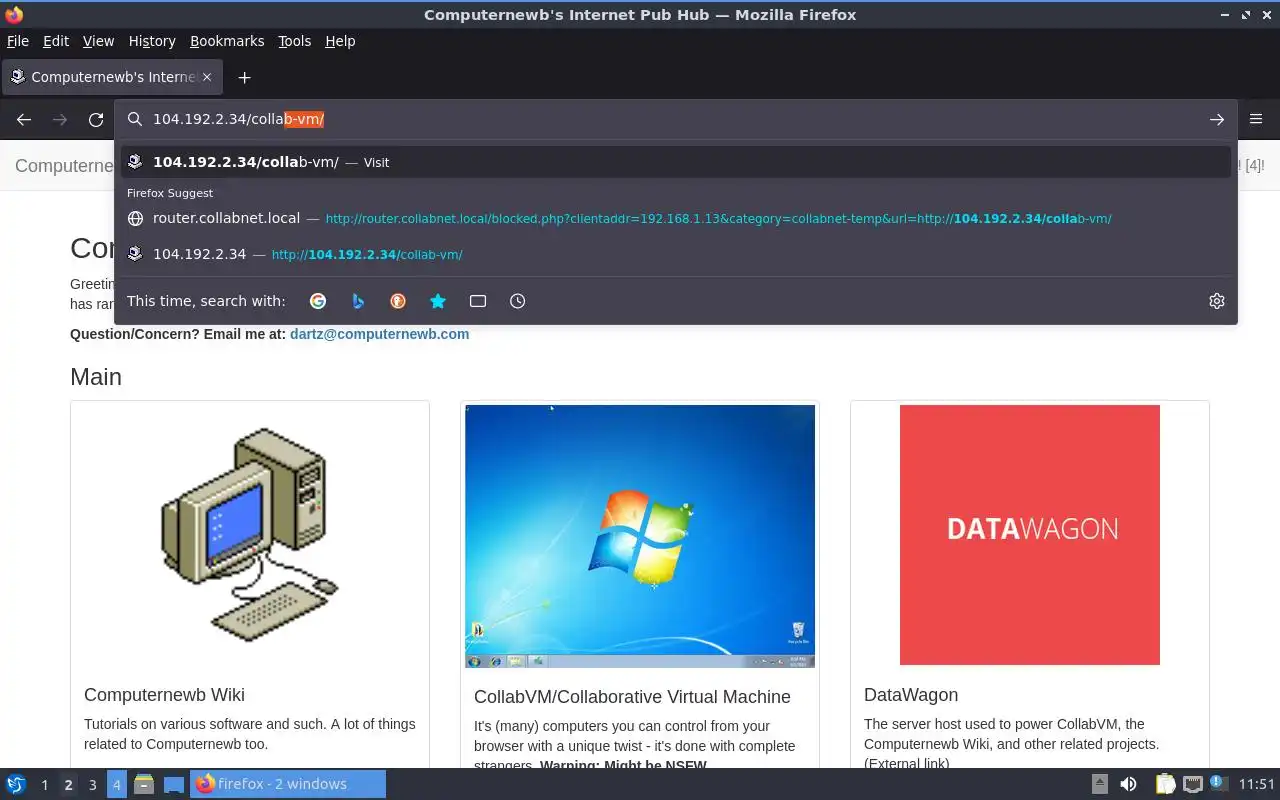Open the Computernewb Wiki computer image
1280x800 pixels.
[250, 535]
